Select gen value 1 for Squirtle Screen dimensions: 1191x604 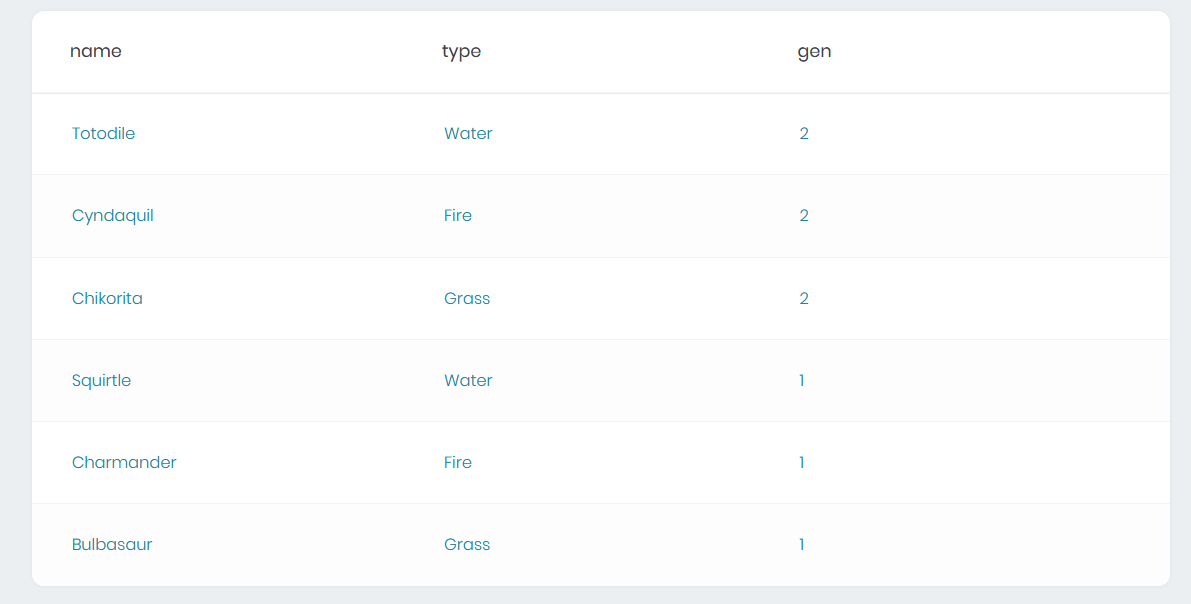[802, 380]
